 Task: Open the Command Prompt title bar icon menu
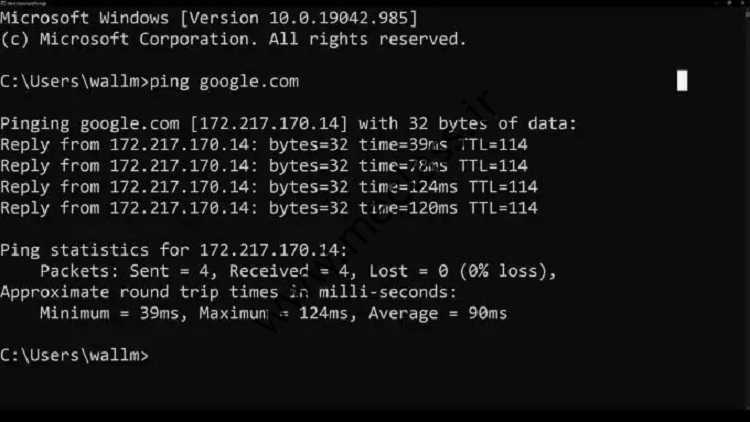click(x=2, y=3)
